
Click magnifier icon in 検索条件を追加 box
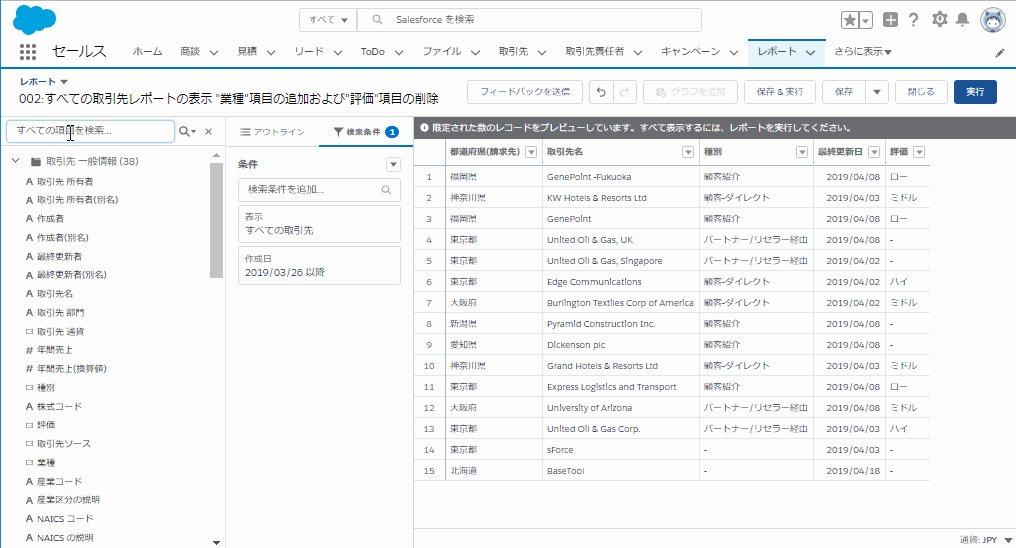[386, 190]
